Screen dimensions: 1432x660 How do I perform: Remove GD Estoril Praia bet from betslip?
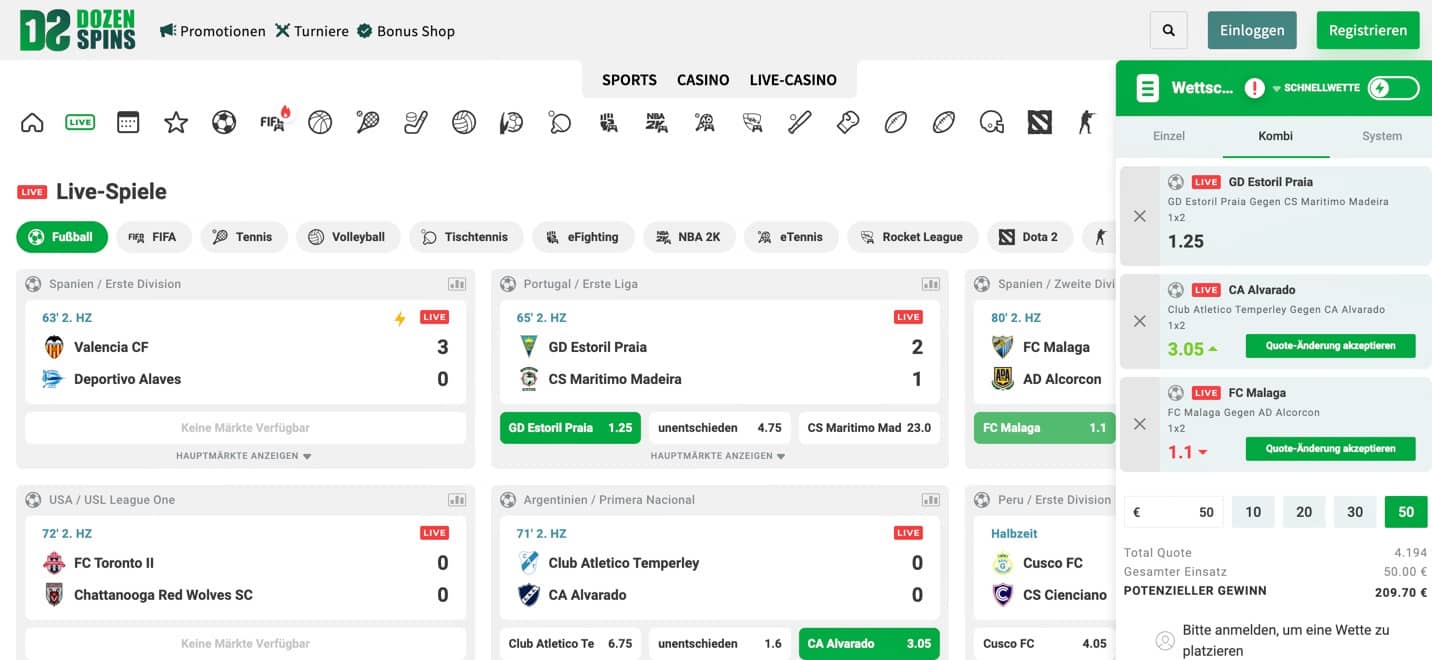pyautogui.click(x=1140, y=216)
